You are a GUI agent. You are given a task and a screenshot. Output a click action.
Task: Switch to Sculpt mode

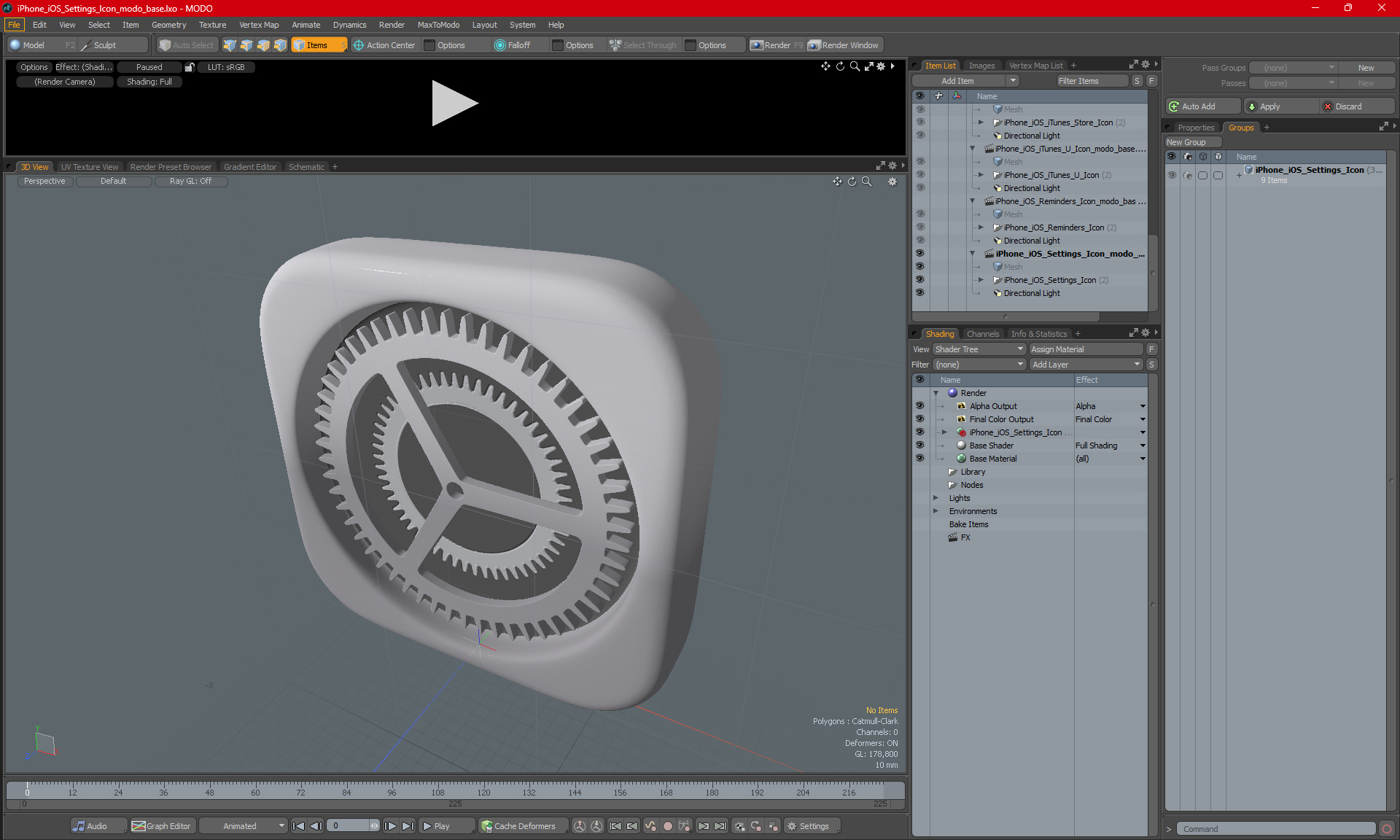tap(113, 45)
